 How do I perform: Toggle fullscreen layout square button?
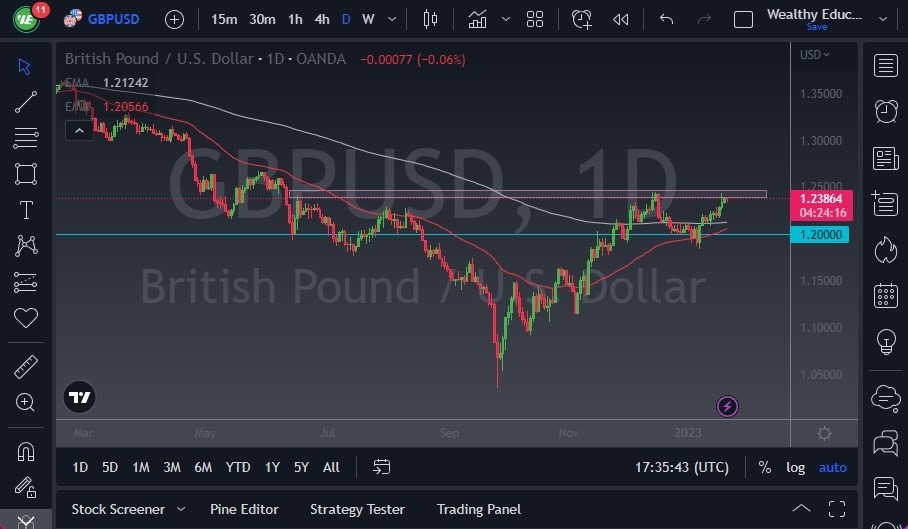[743, 20]
